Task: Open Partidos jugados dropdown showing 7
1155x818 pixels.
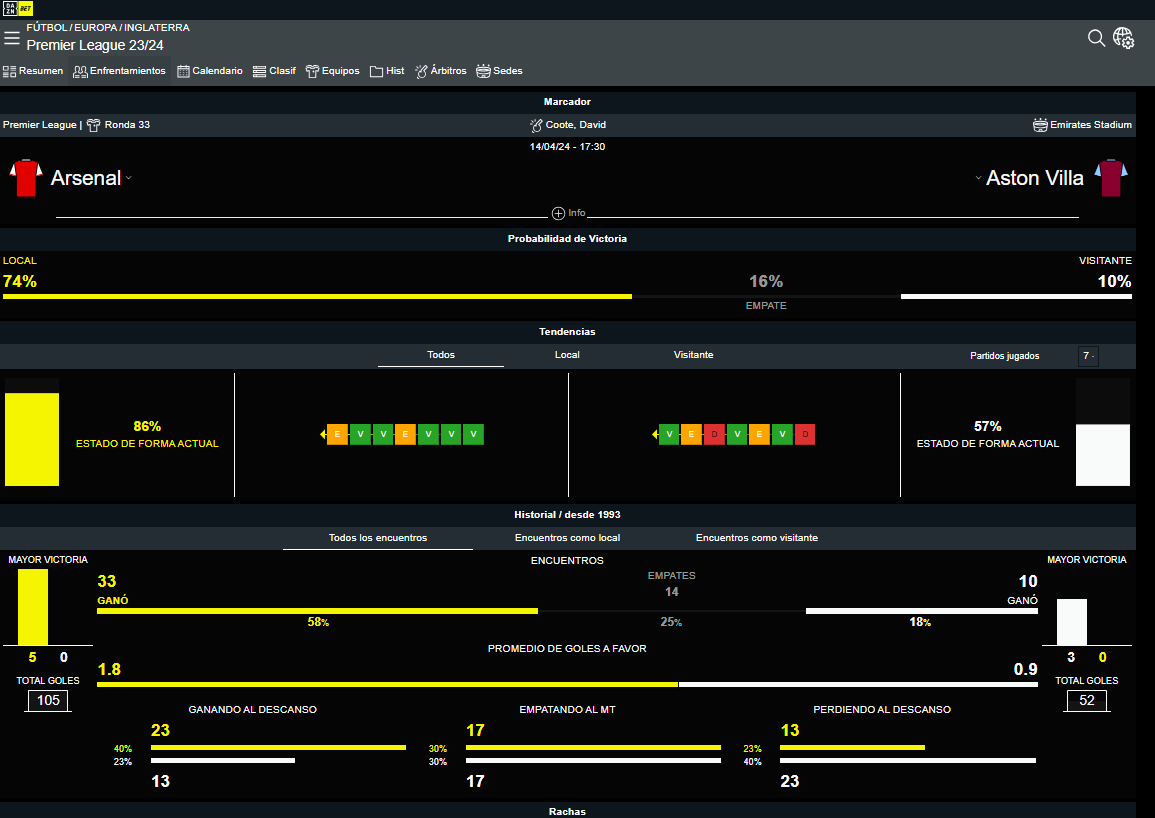Action: [x=1088, y=356]
